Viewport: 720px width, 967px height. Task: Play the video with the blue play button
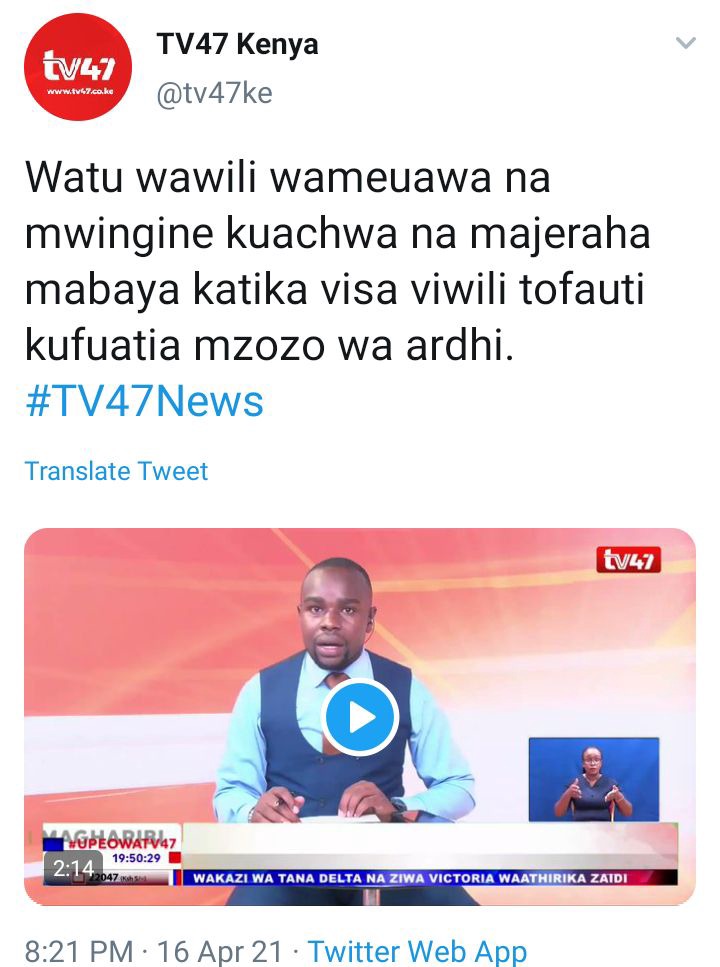pos(360,717)
